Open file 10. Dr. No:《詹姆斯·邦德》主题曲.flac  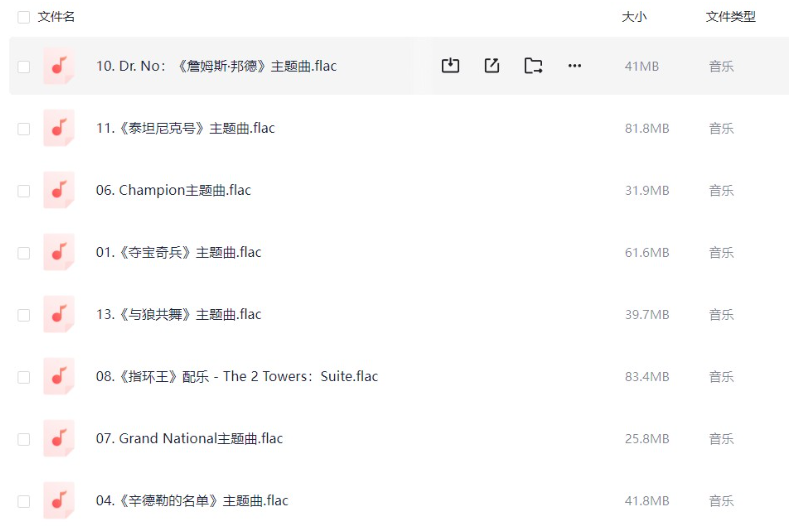(216, 66)
